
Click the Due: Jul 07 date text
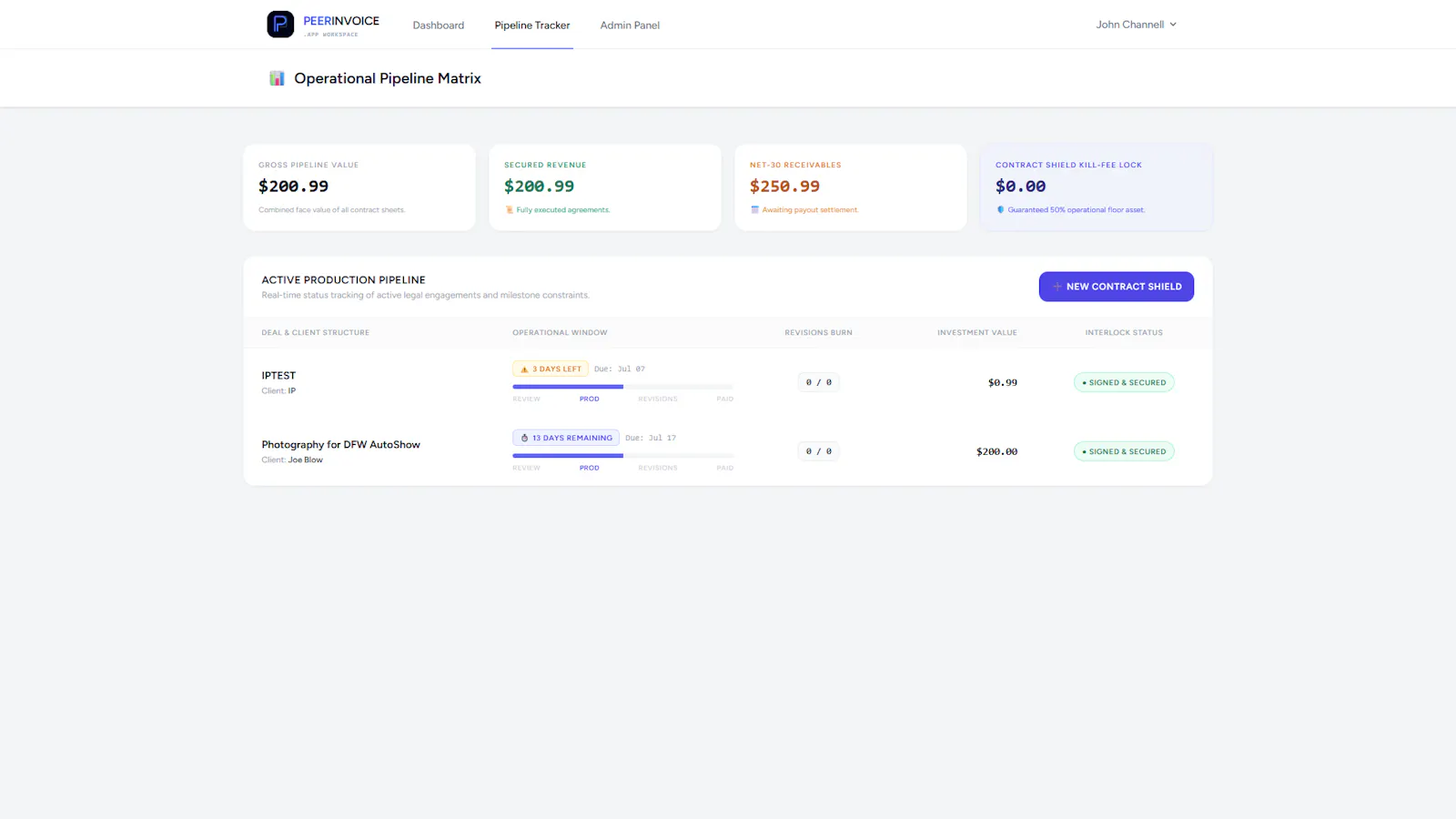tap(620, 369)
